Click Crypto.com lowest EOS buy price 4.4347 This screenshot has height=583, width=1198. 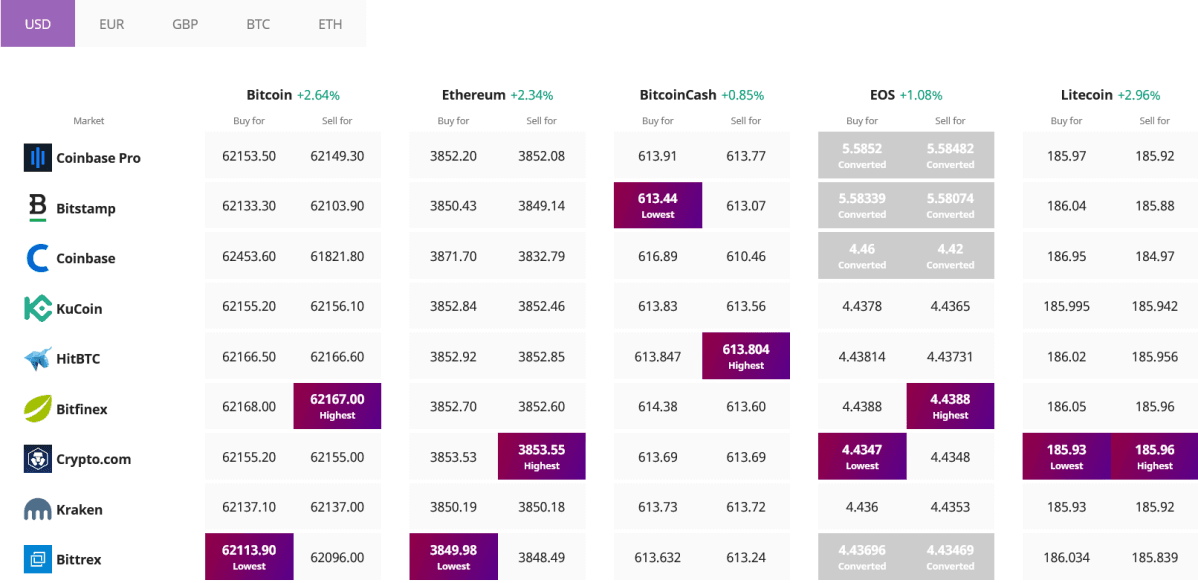click(863, 456)
